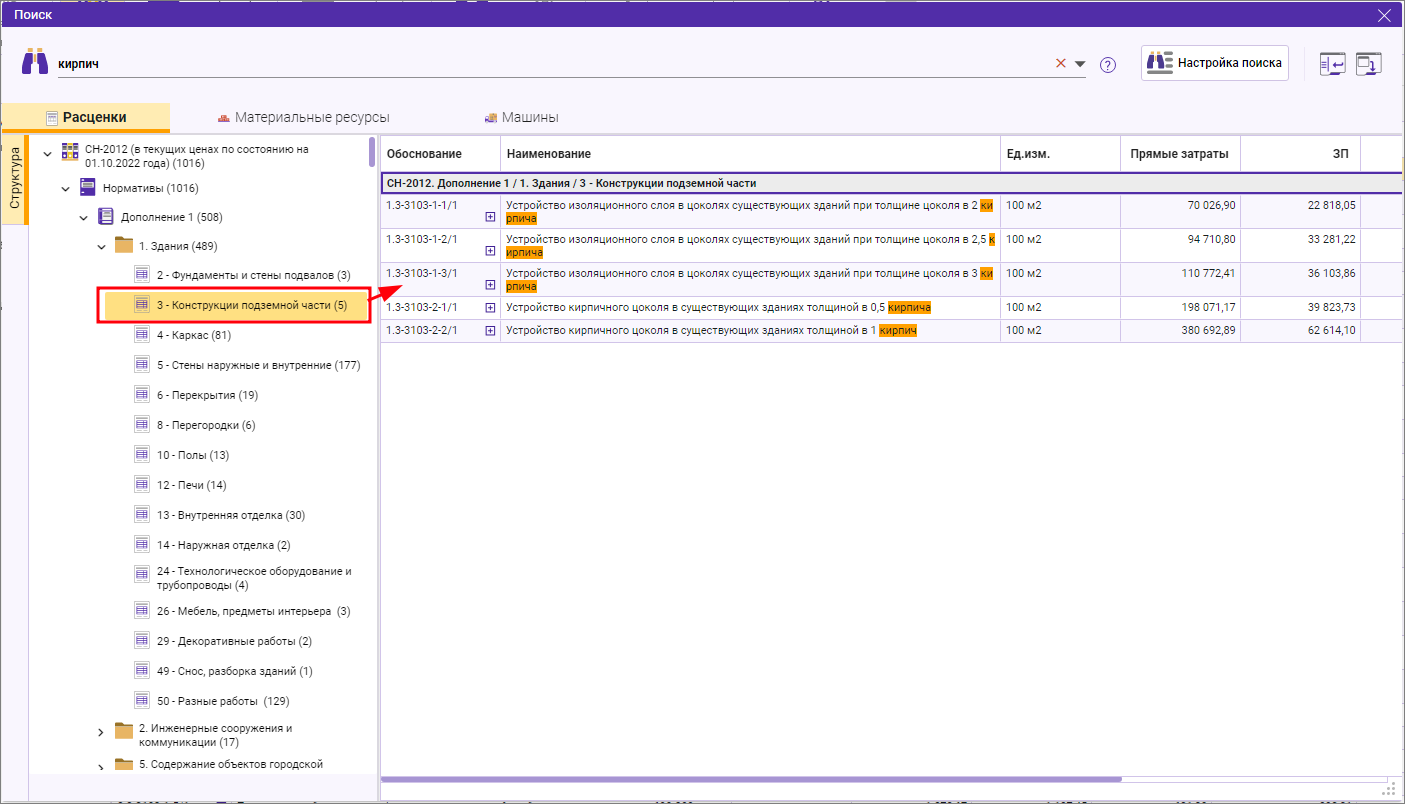Click the insert-into-window icon with left arrow
The width and height of the screenshot is (1405, 804).
tap(1332, 63)
